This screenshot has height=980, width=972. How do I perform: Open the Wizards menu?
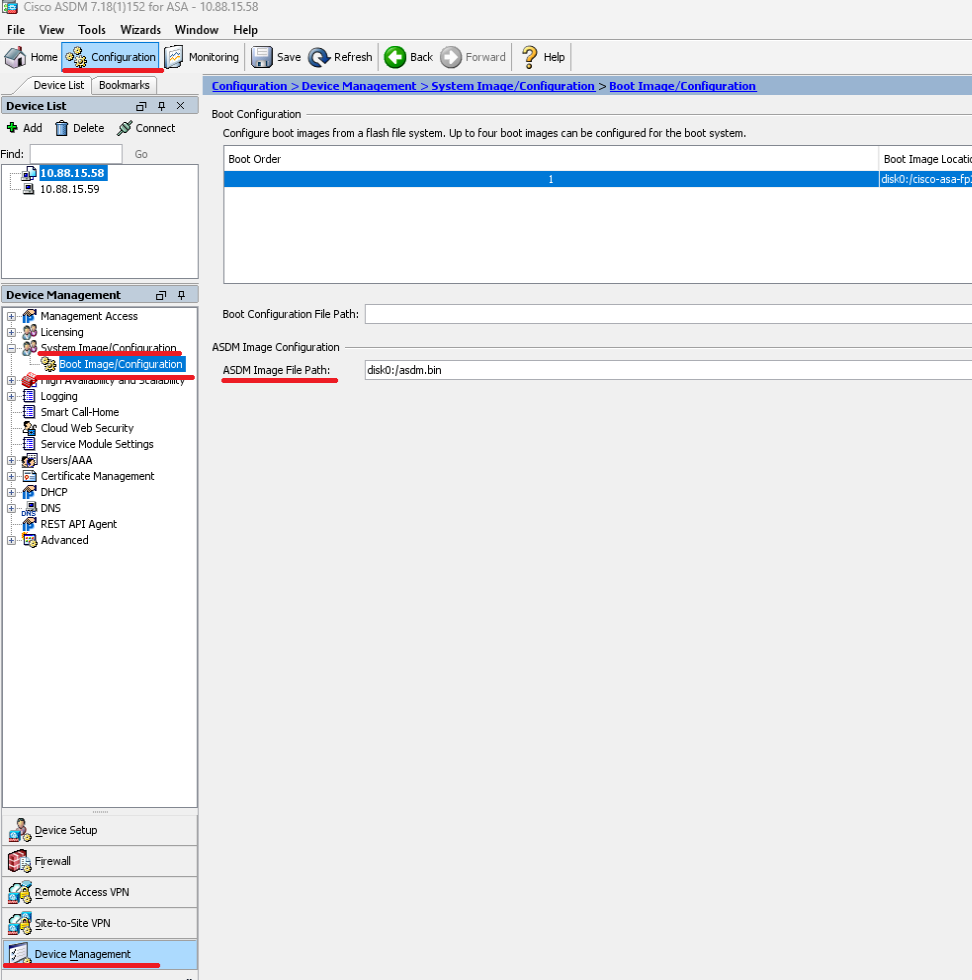(x=141, y=30)
